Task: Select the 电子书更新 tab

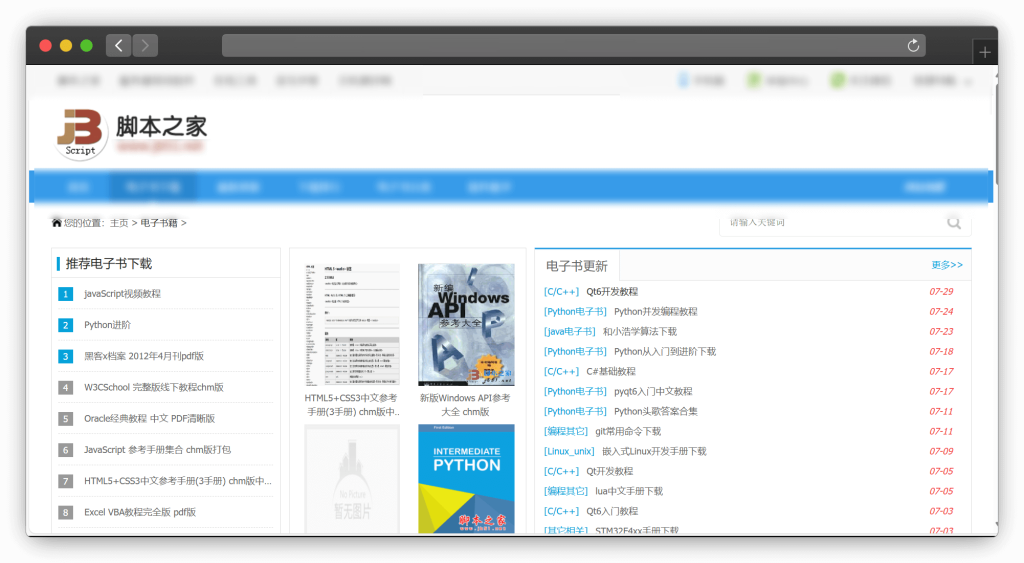Action: pyautogui.click(x=577, y=266)
